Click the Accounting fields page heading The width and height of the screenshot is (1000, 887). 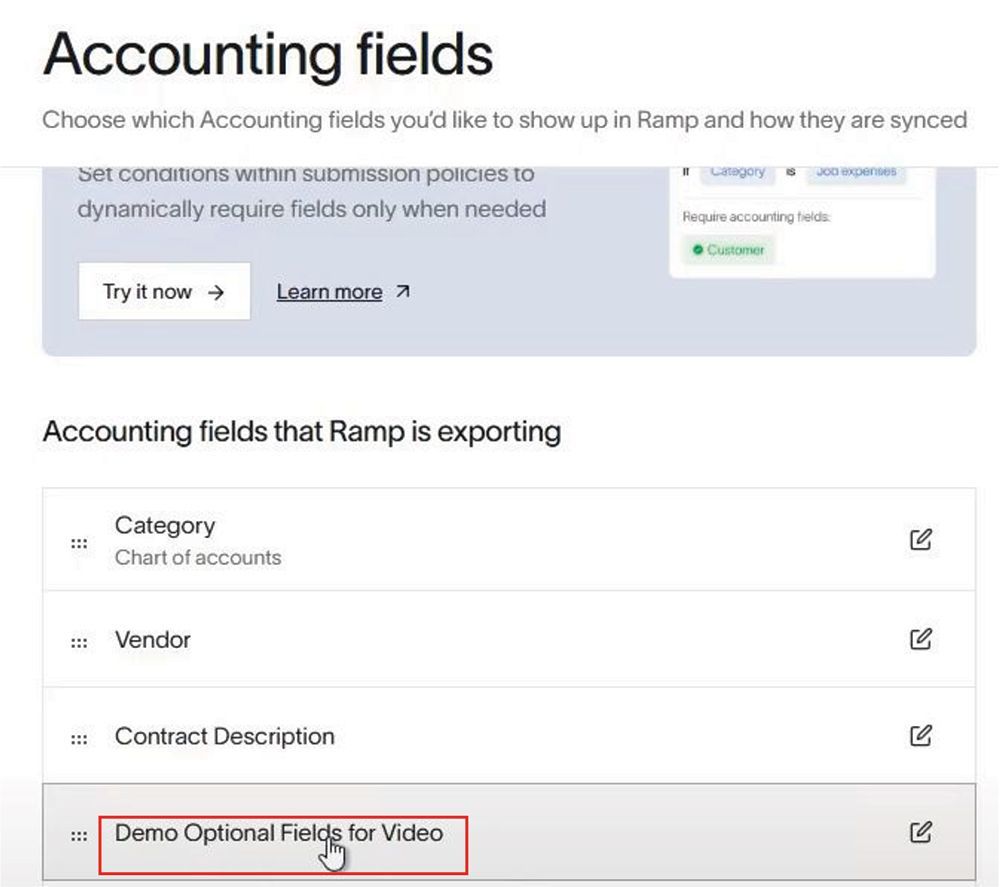[268, 55]
